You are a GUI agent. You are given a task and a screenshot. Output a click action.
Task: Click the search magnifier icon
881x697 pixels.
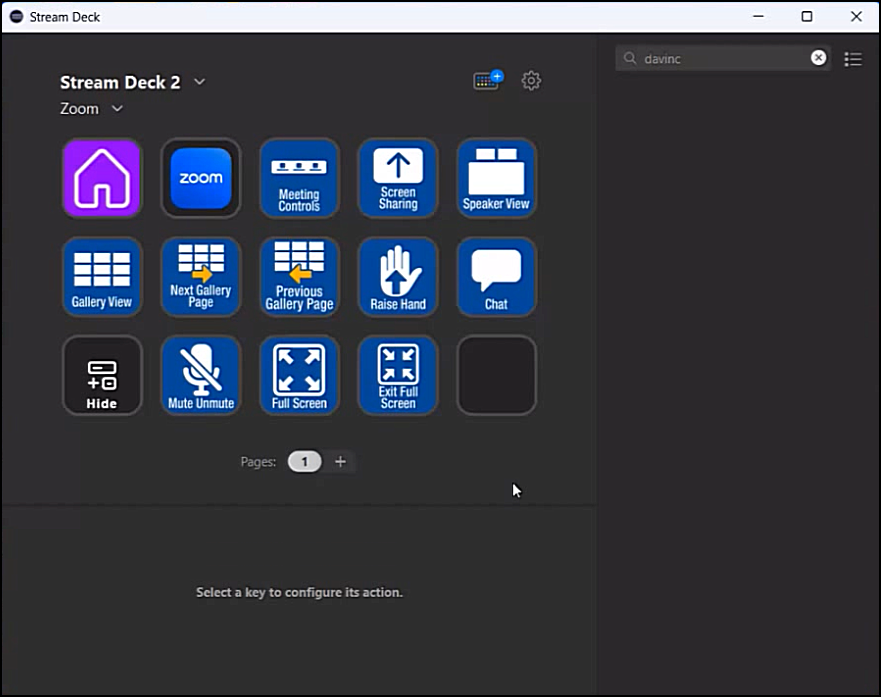[x=630, y=58]
